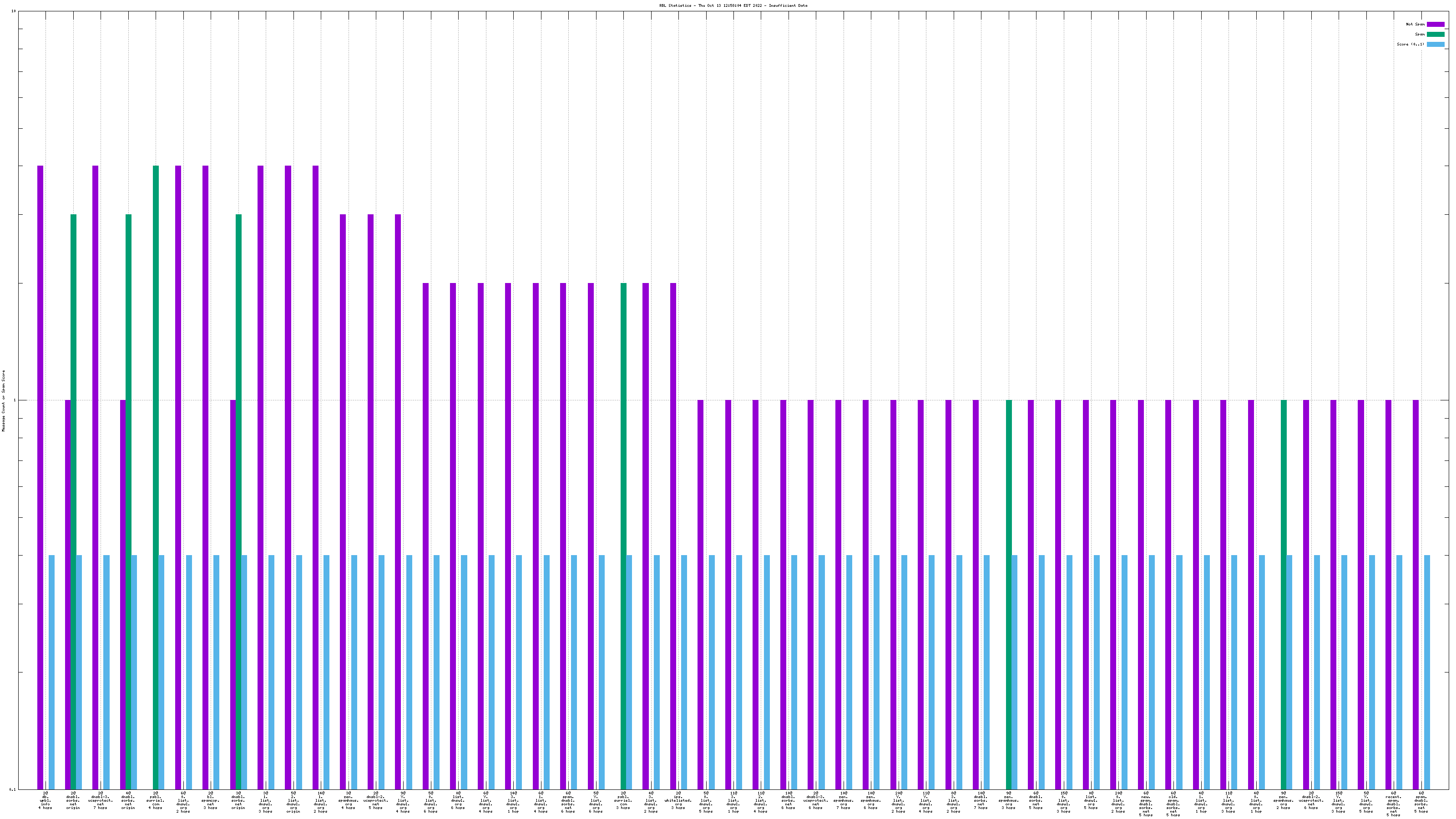The height and width of the screenshot is (819, 1456).
Task: Click the blue Score legend swatch
Action: (x=1435, y=44)
